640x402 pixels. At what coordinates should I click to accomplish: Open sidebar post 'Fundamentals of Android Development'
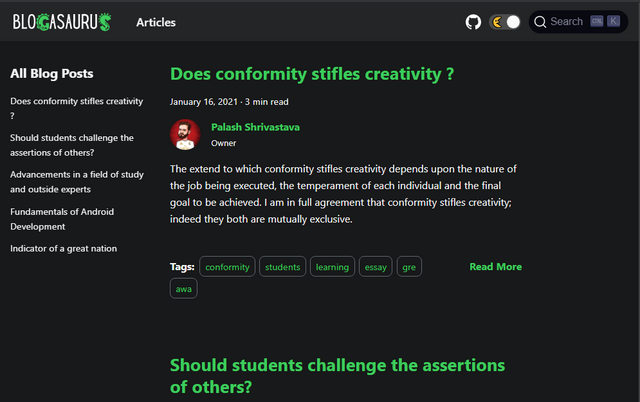click(62, 219)
